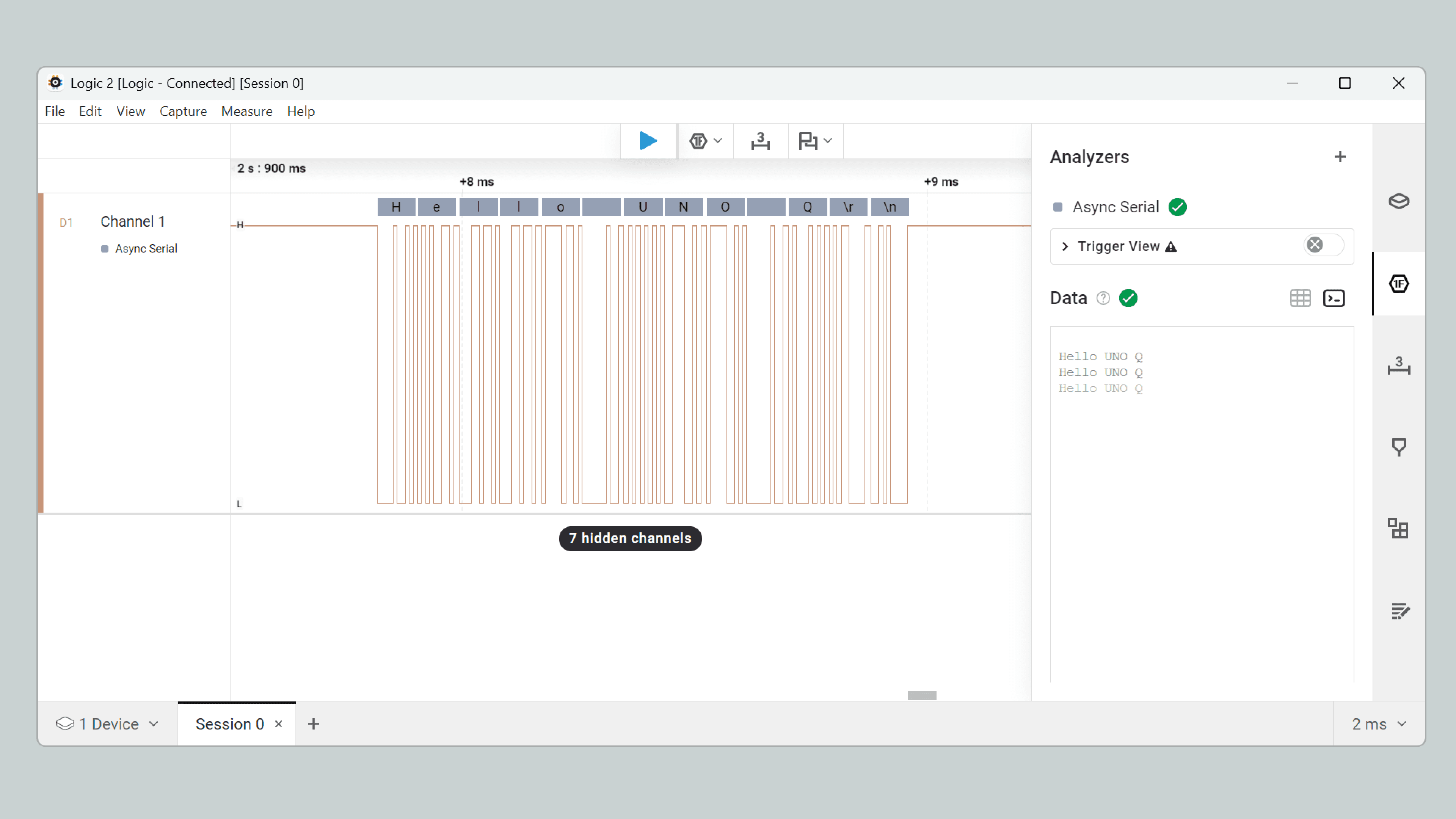Click the 7 hidden channels button
1456x819 pixels.
630,538
